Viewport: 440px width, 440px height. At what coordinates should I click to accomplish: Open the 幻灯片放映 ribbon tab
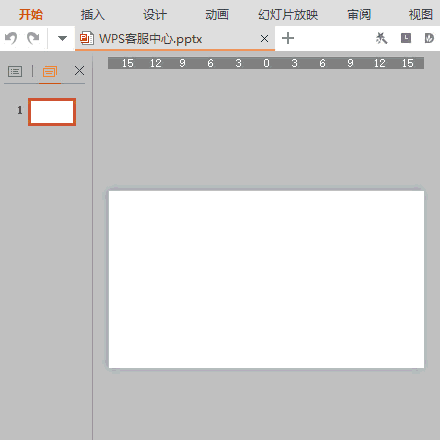coord(288,14)
